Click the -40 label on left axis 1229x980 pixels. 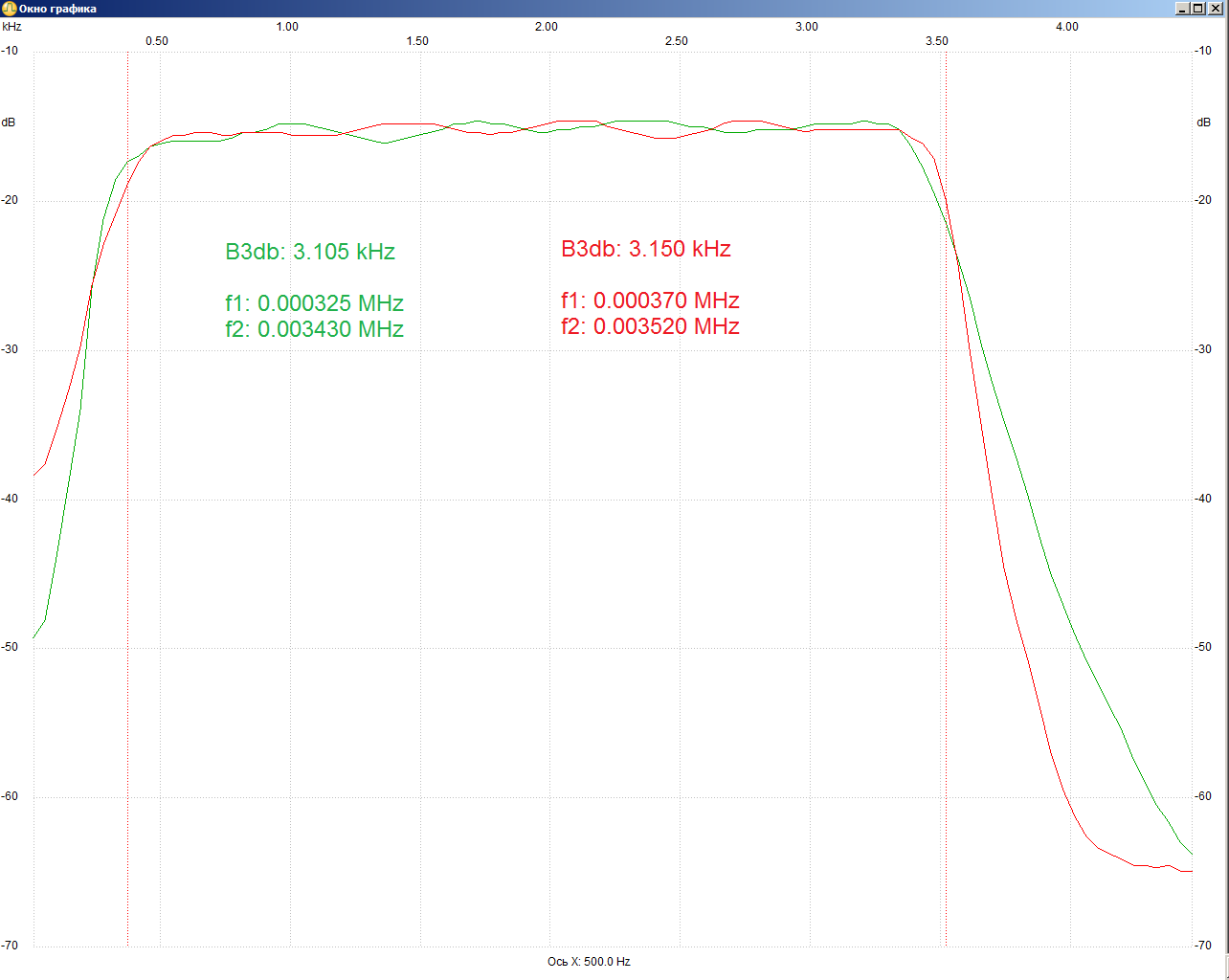10,499
